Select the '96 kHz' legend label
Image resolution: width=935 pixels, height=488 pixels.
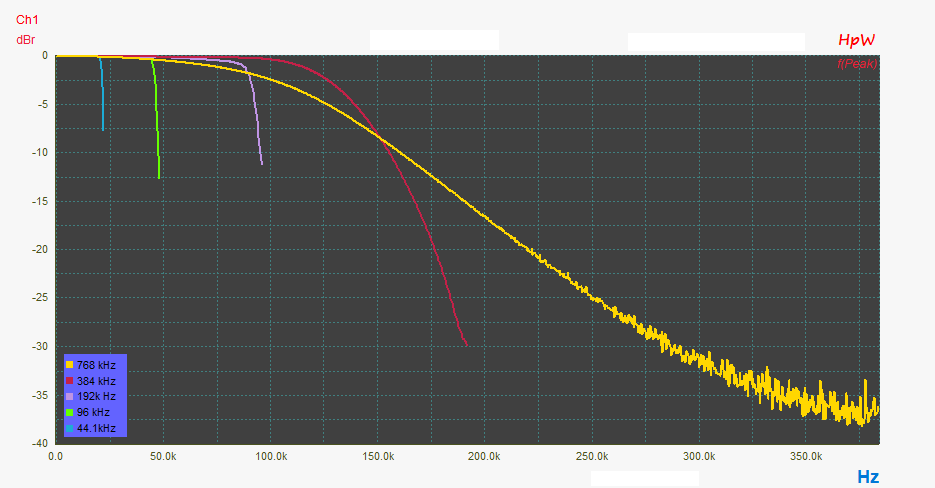(x=93, y=412)
